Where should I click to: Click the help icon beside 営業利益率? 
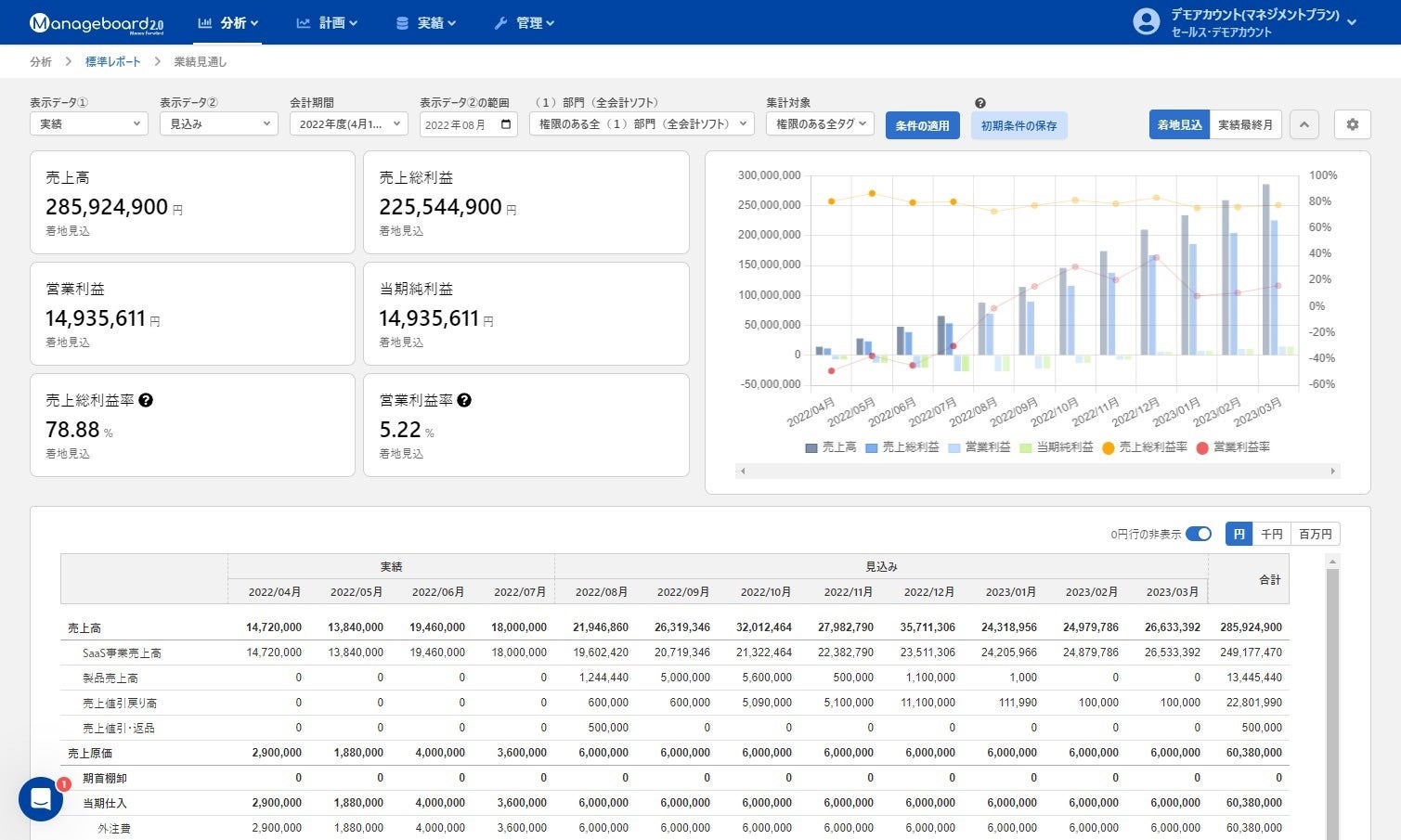[x=464, y=400]
